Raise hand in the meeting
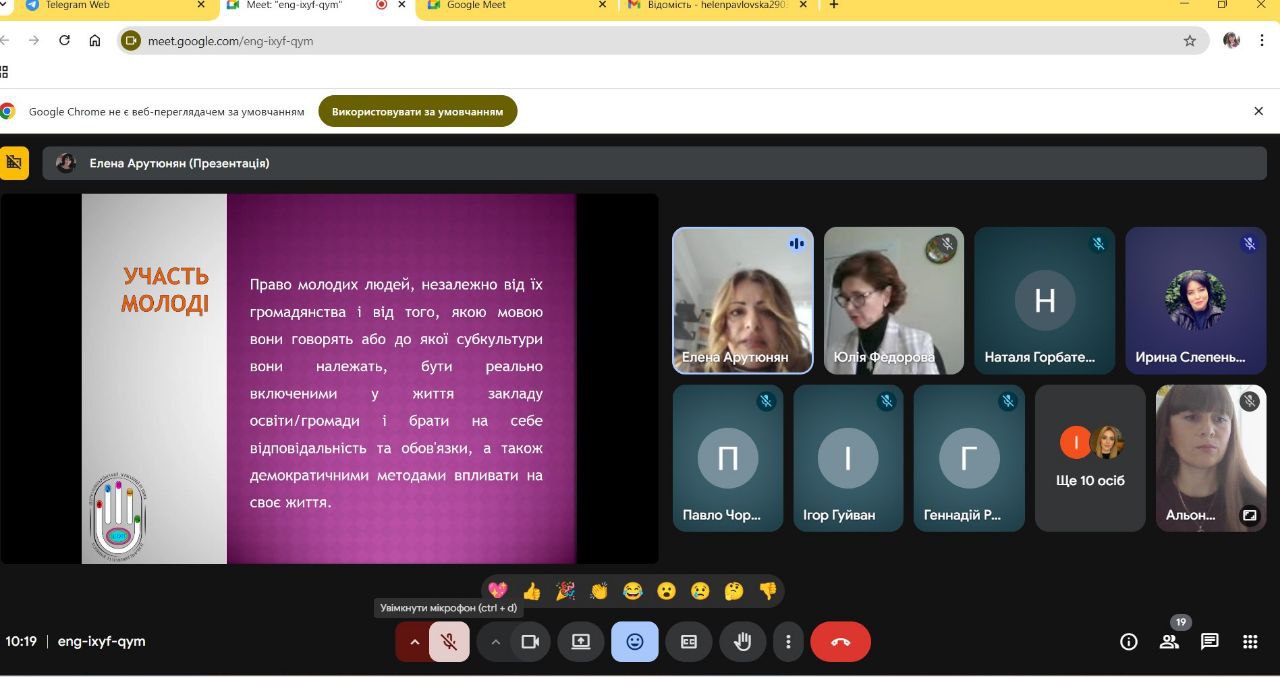 tap(742, 642)
